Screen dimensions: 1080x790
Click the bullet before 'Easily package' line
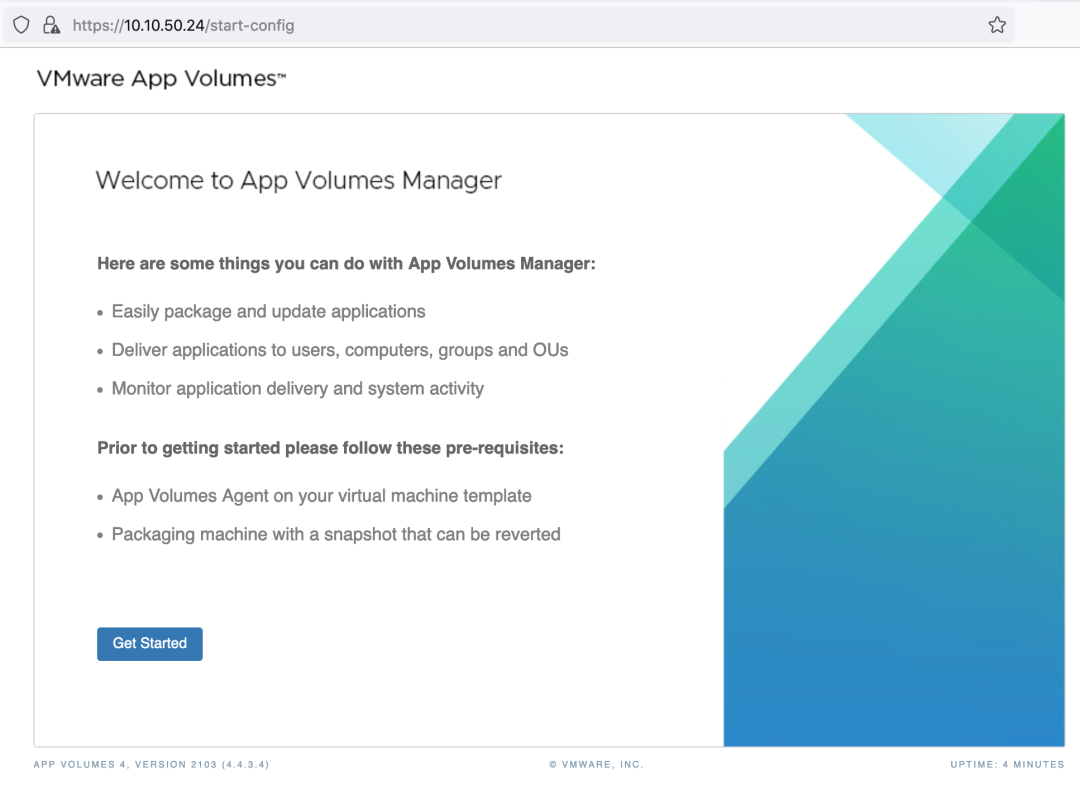point(100,313)
